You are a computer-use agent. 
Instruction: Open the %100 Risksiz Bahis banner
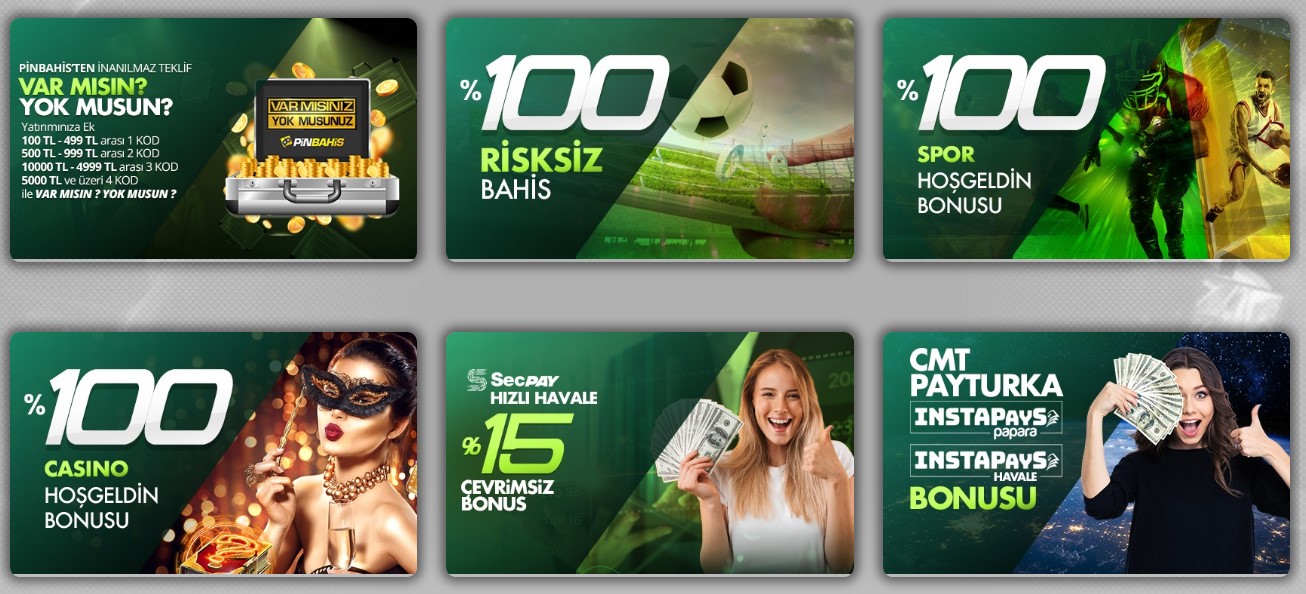click(x=650, y=139)
